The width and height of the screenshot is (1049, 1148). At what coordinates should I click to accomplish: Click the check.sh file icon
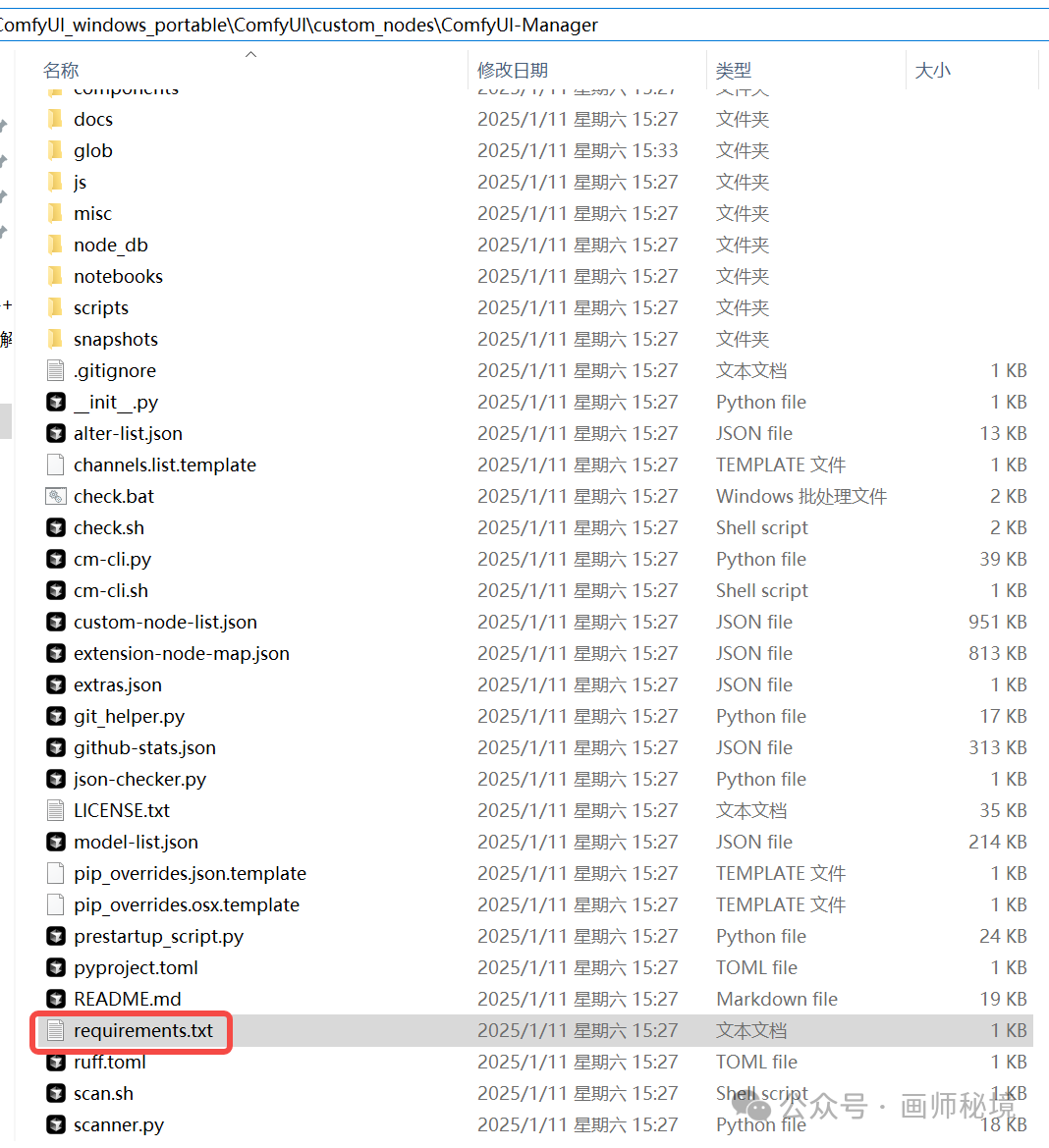click(56, 528)
